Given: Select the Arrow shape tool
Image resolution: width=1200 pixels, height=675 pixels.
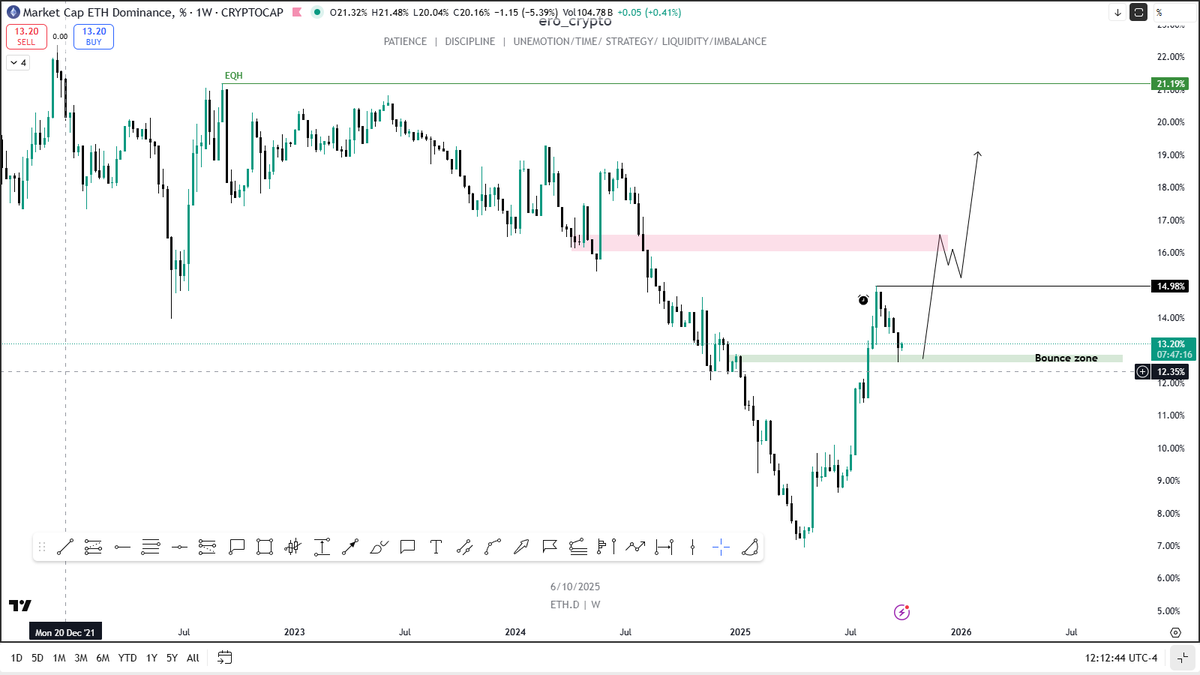Looking at the screenshot, I should click(x=521, y=547).
